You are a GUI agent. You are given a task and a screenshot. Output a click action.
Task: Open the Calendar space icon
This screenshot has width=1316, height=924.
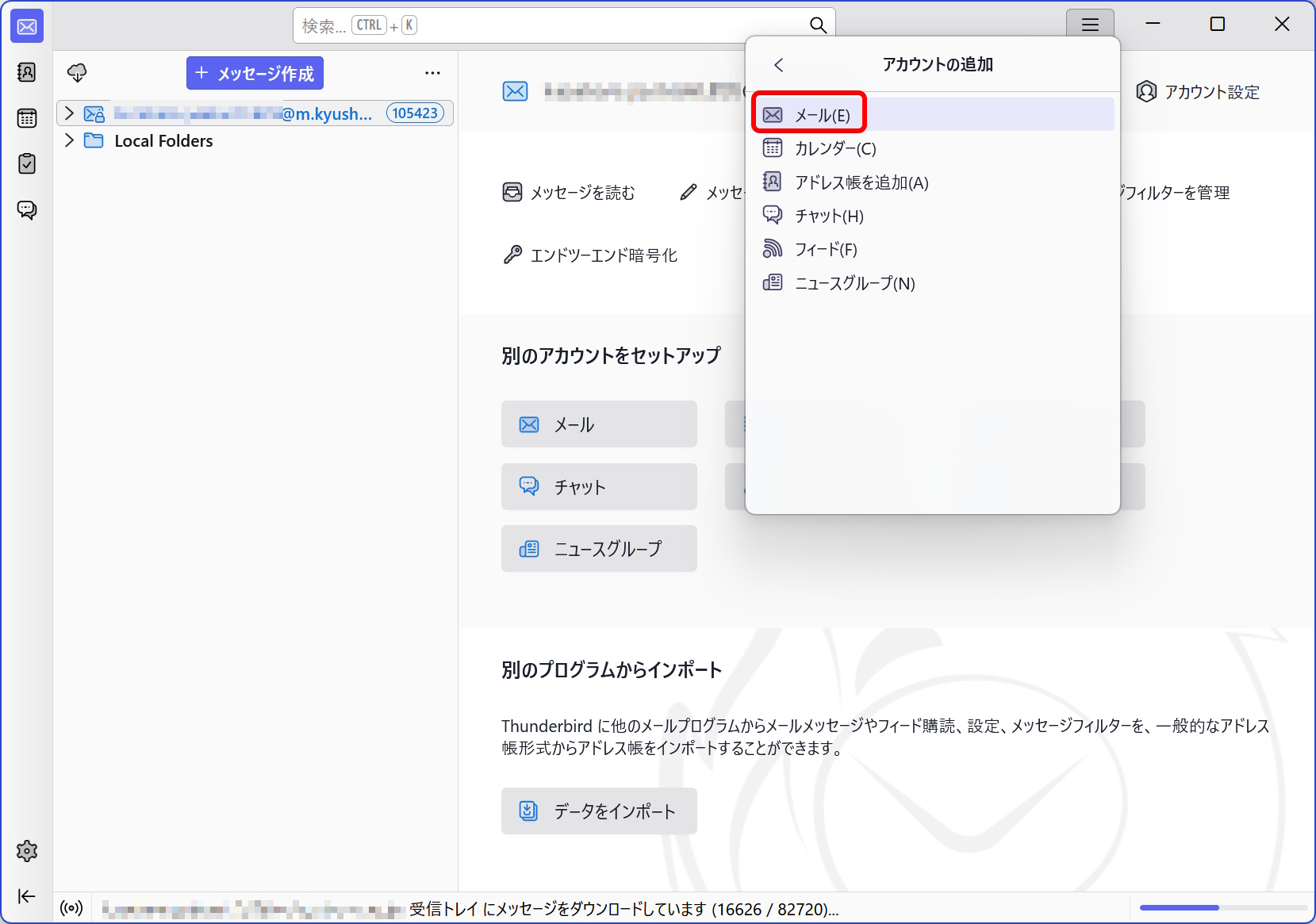click(27, 118)
